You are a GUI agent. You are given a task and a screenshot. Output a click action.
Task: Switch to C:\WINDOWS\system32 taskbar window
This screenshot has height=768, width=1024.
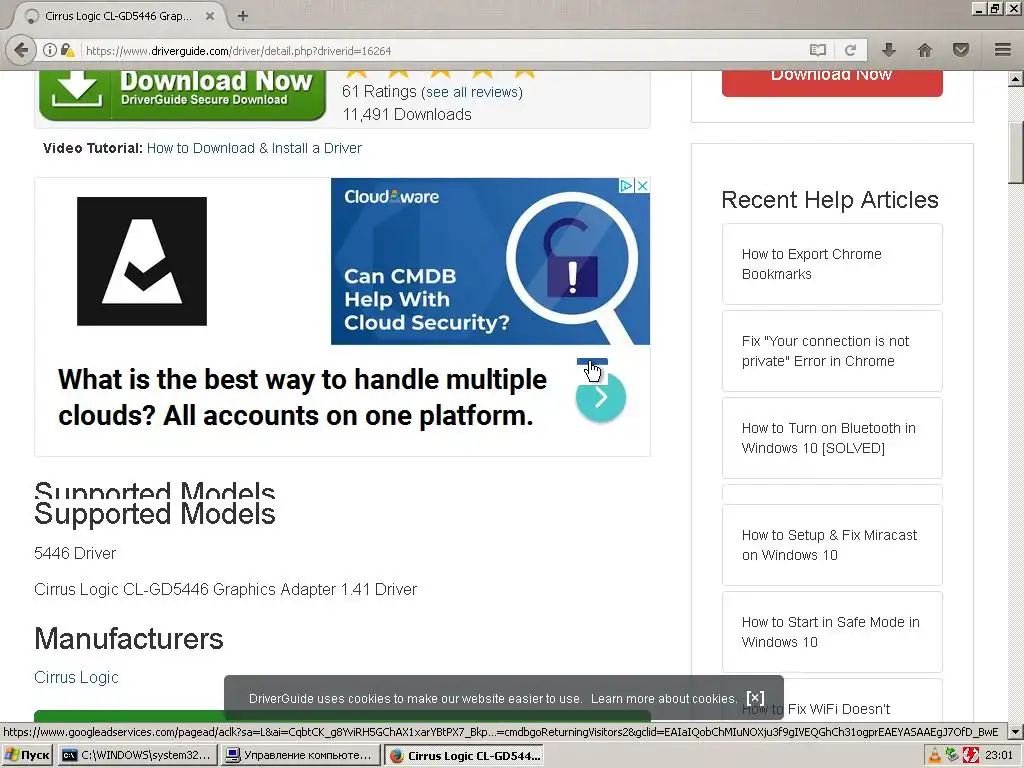pos(137,755)
